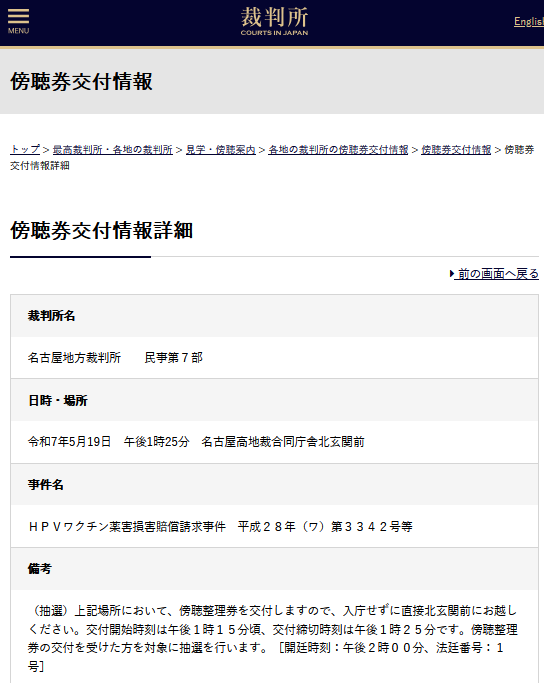Select the 日時・場所 table header
Image resolution: width=544 pixels, height=683 pixels.
274,400
